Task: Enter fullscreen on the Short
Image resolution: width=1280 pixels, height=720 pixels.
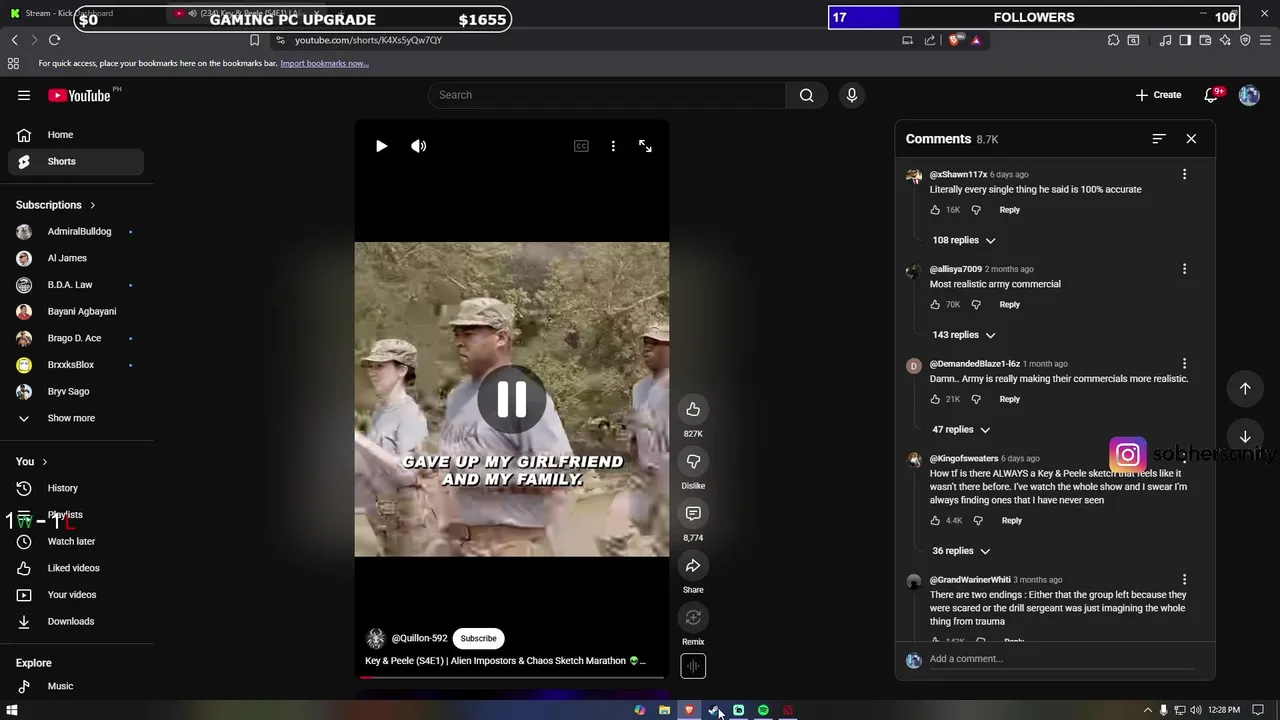Action: click(645, 146)
